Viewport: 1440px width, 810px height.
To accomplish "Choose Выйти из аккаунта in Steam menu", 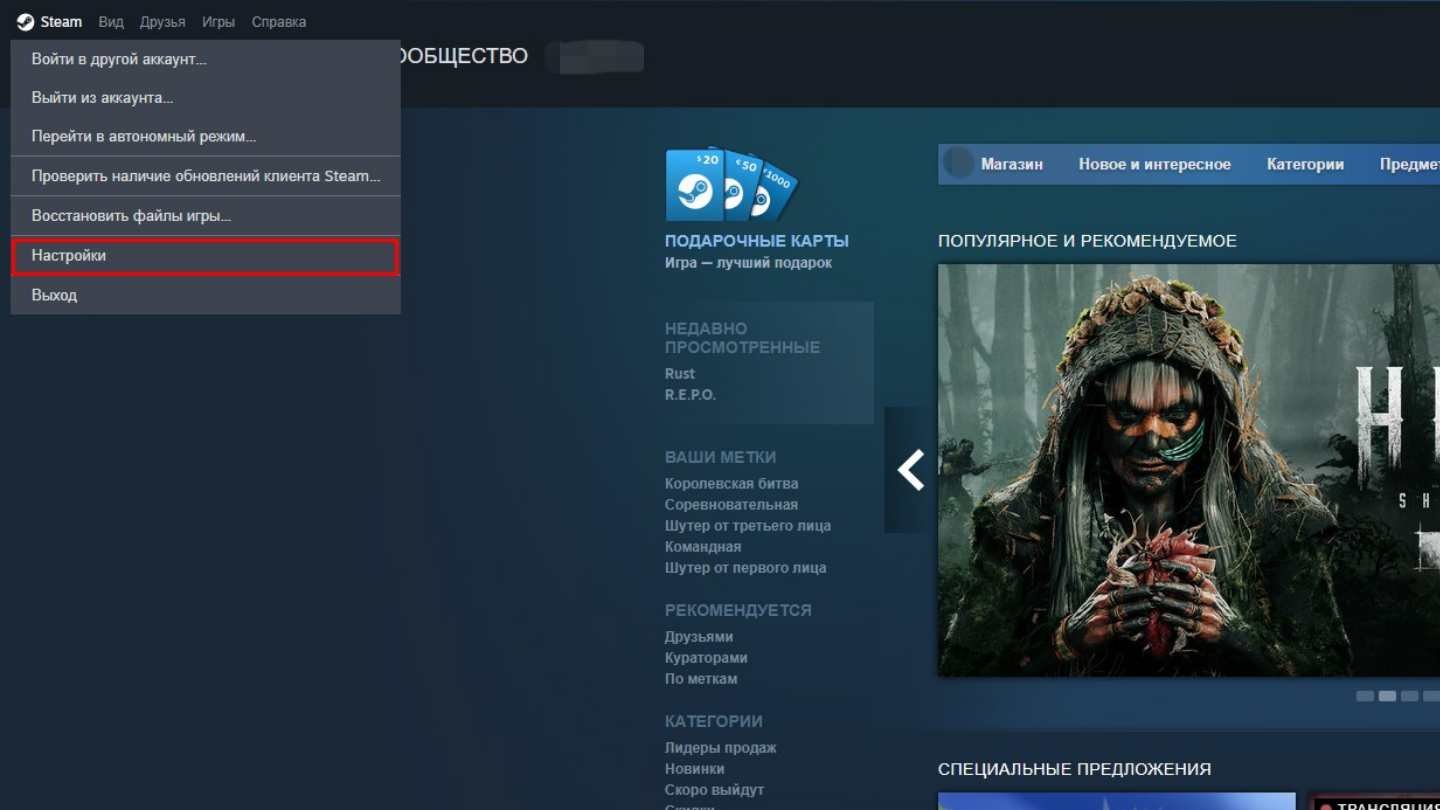I will [205, 98].
